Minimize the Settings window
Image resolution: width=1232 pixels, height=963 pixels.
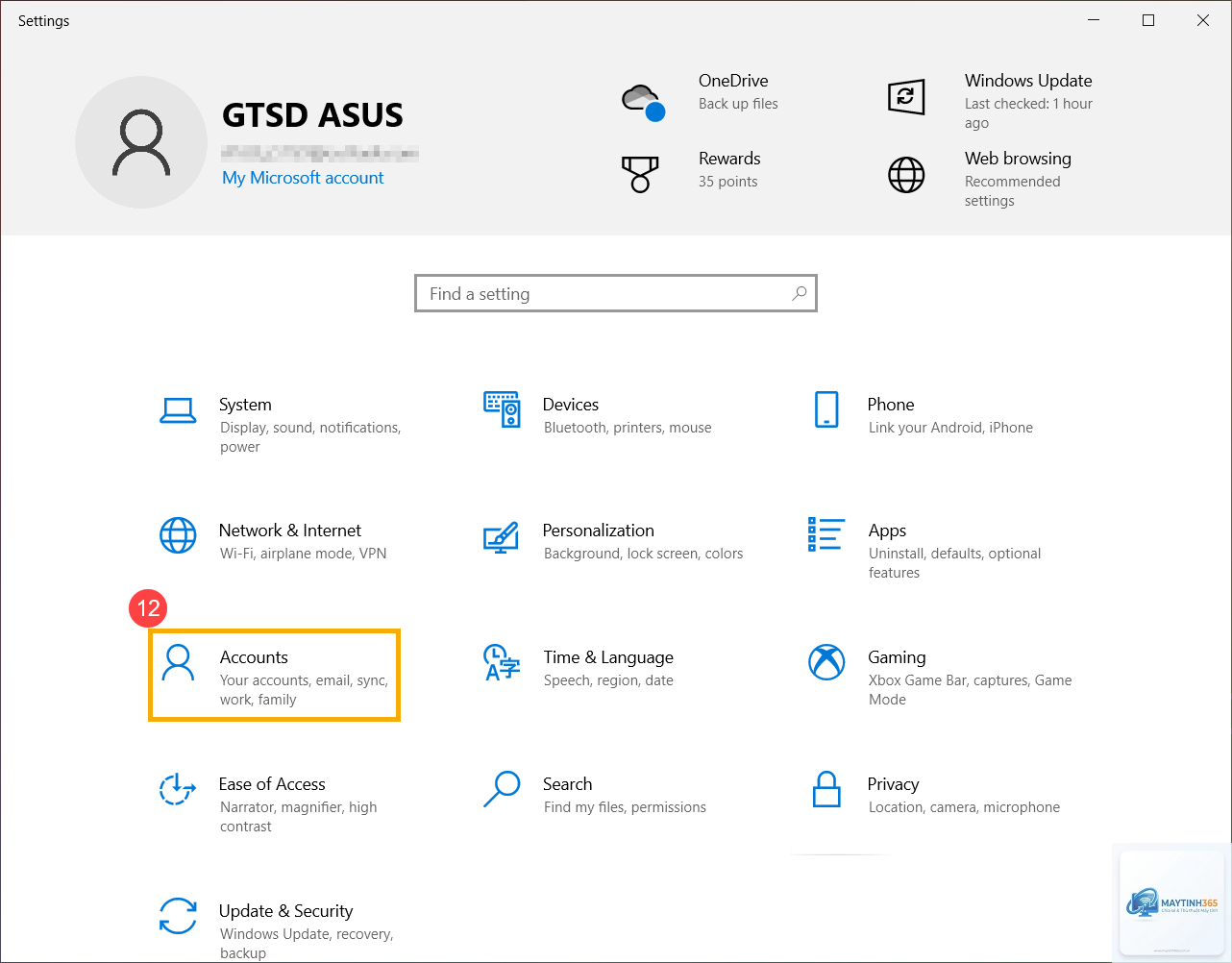(1094, 20)
